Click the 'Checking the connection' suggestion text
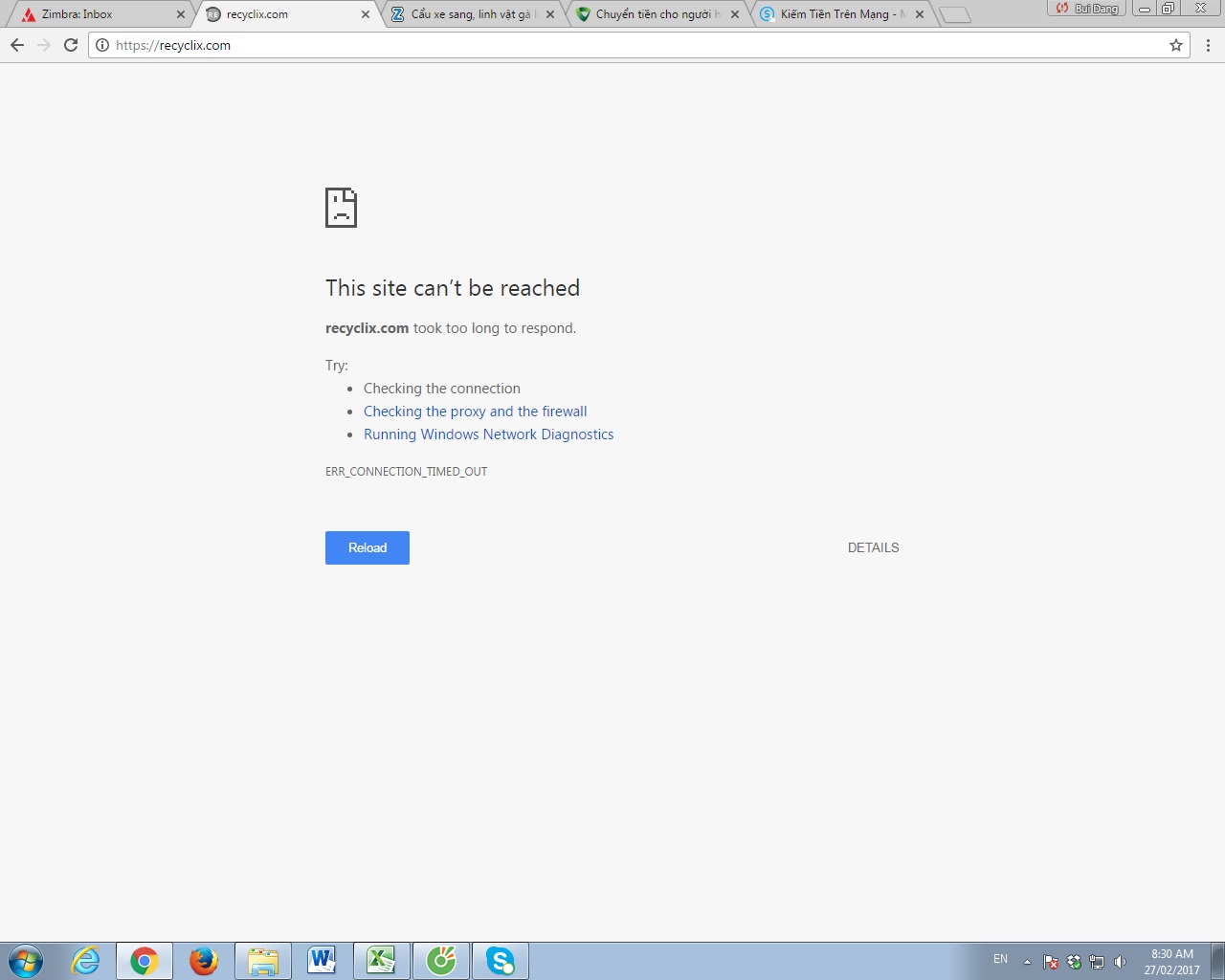 point(442,389)
